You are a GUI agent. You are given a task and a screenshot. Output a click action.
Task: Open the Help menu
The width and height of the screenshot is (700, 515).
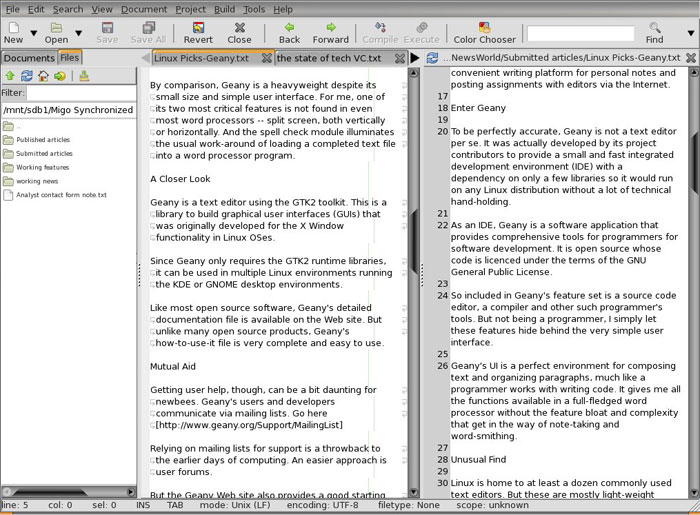coord(283,9)
